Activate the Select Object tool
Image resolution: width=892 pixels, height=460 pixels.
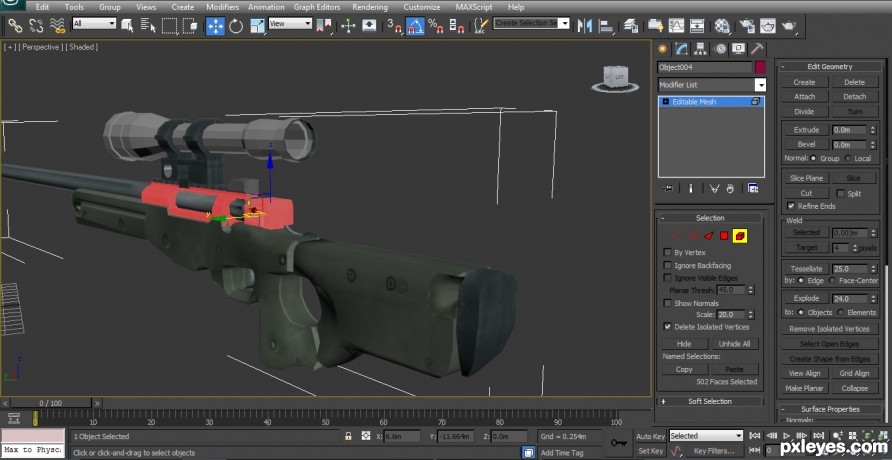(x=127, y=26)
